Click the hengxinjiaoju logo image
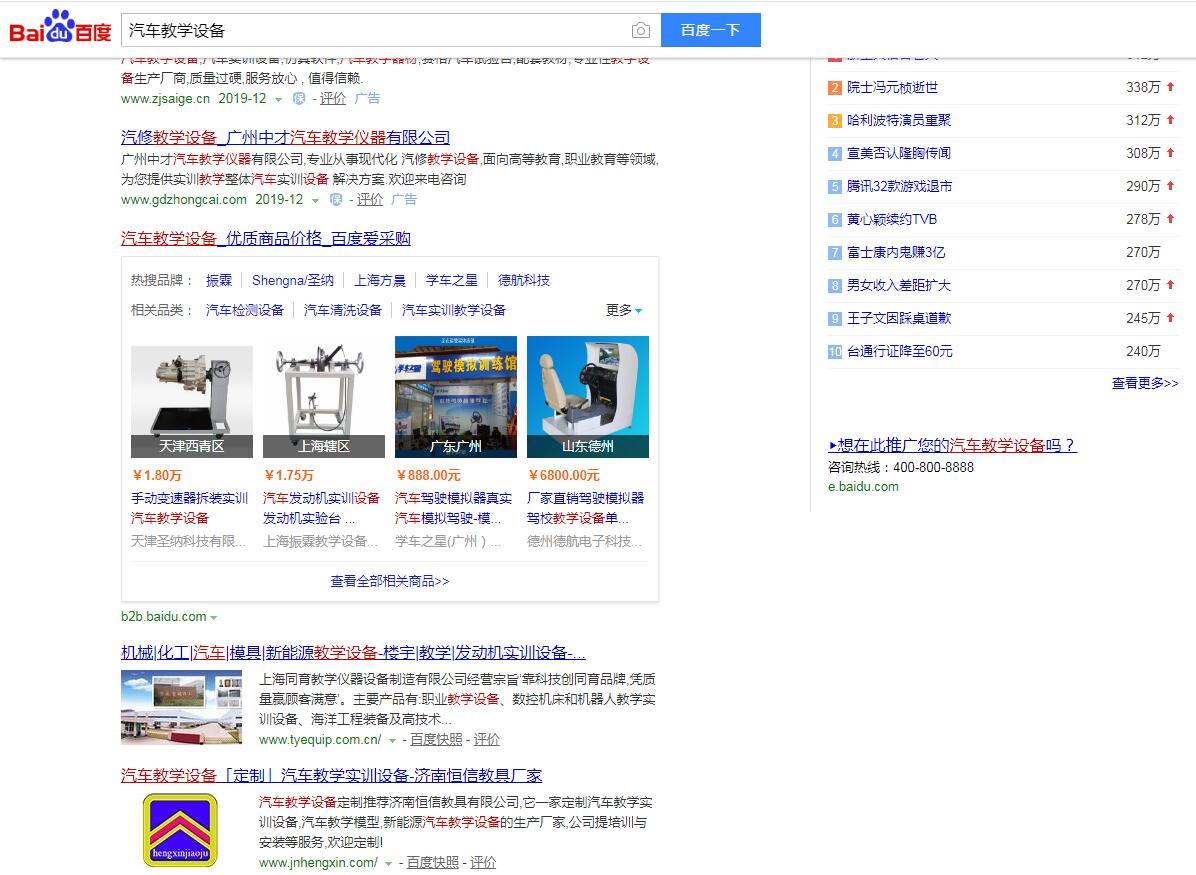The width and height of the screenshot is (1196, 875). [x=181, y=830]
